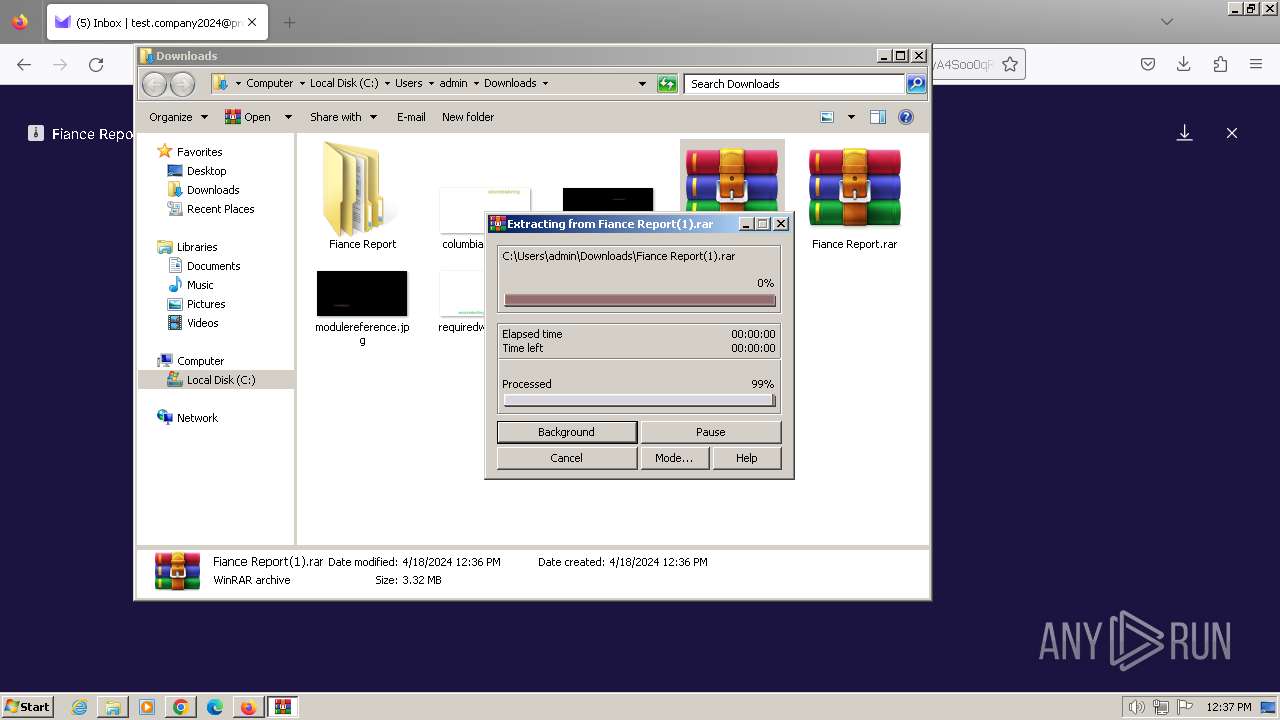Click the volume speaker tray icon

1135,707
